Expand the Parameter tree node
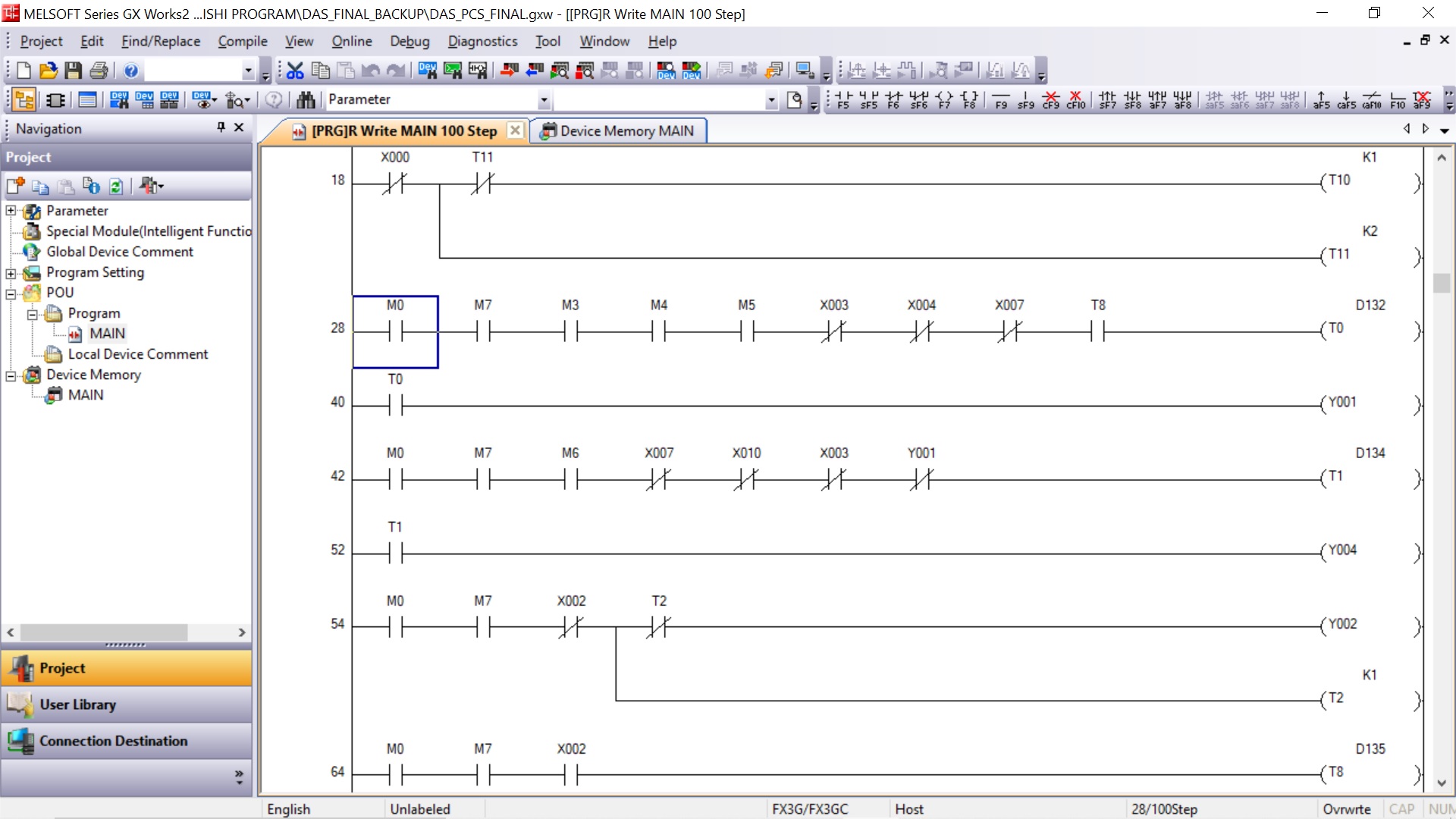The height and width of the screenshot is (819, 1456). tap(11, 211)
